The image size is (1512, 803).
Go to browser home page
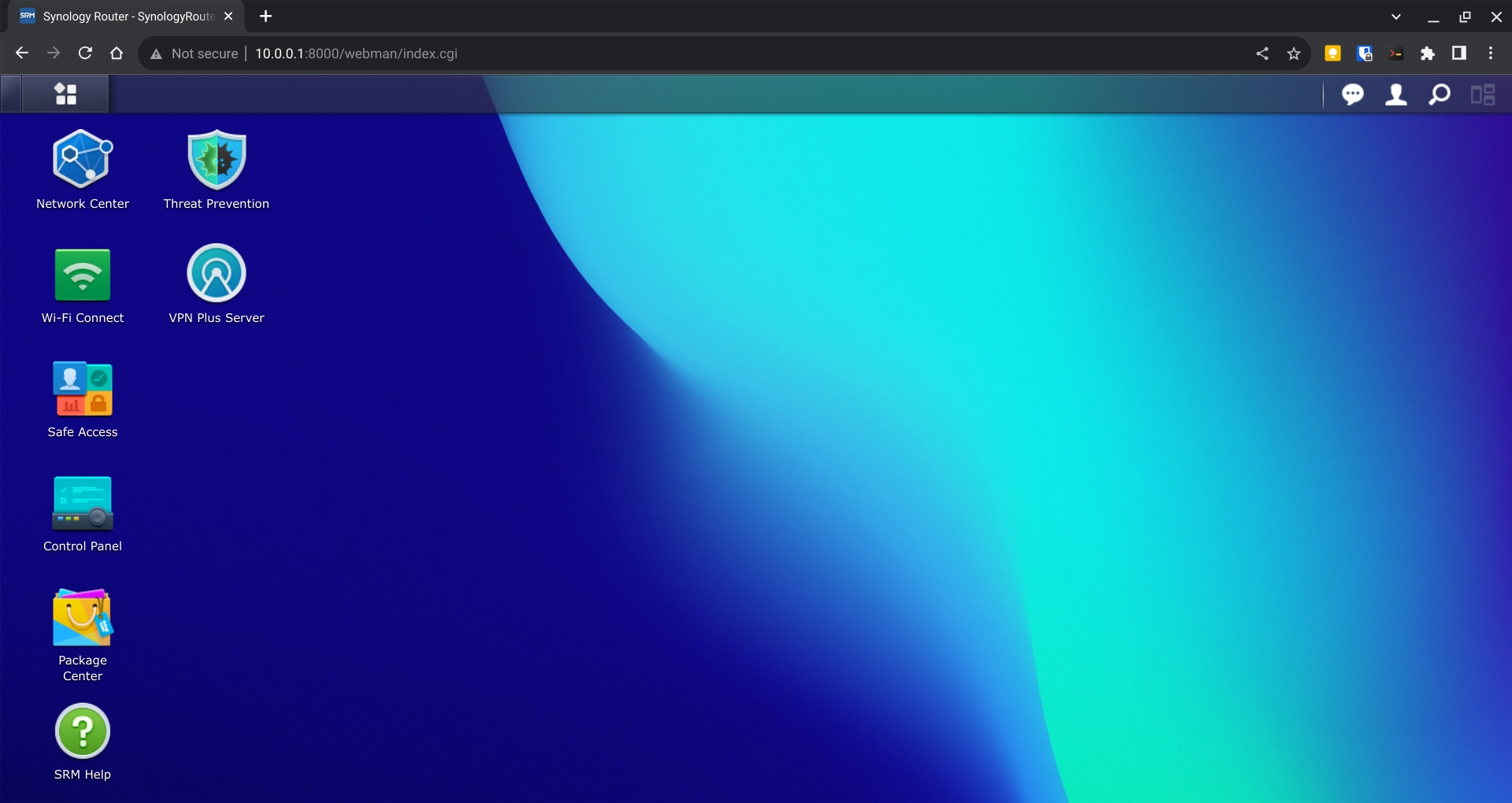[x=117, y=53]
